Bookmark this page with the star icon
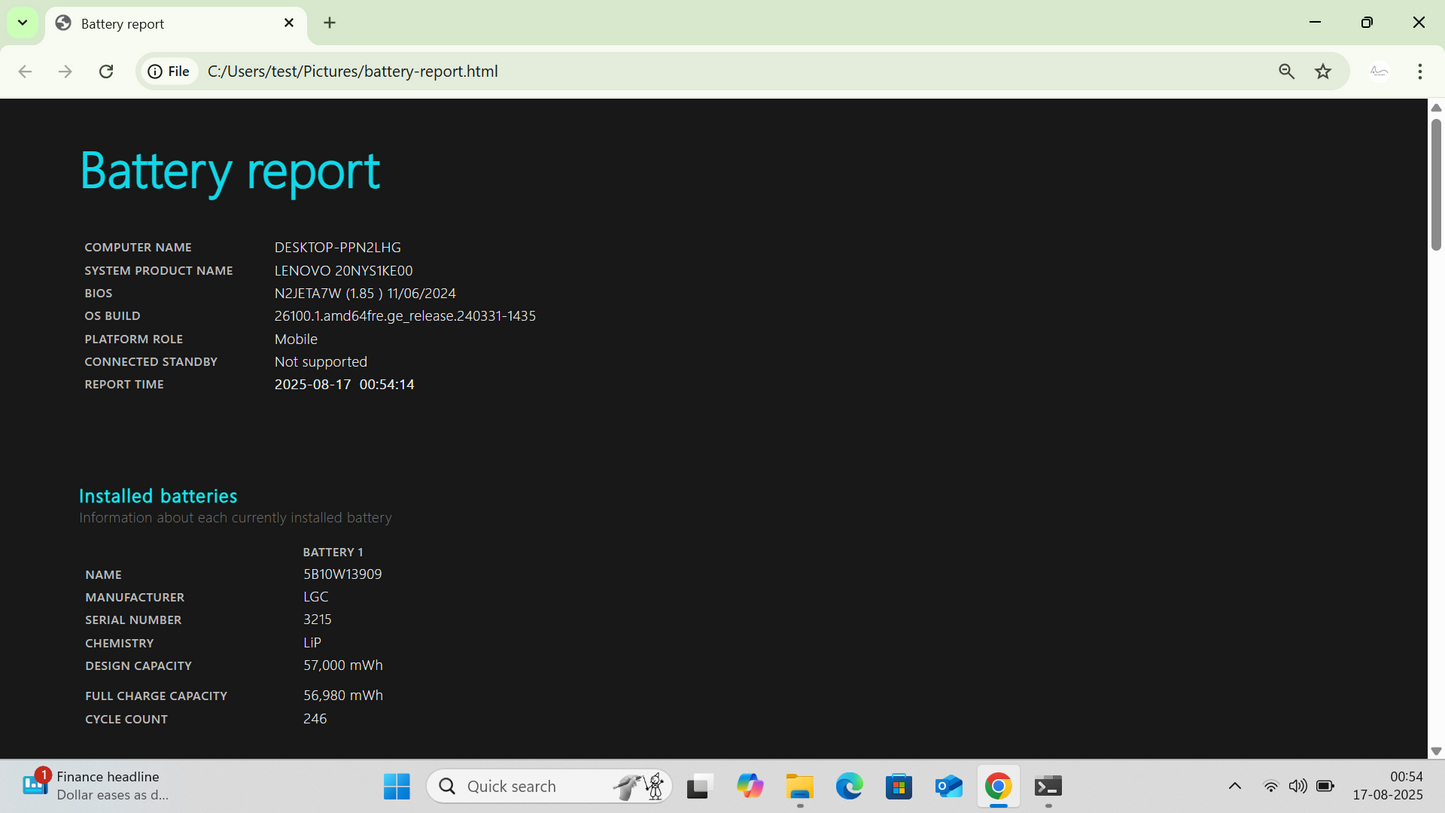Screen dimensions: 1445x813 point(1323,71)
